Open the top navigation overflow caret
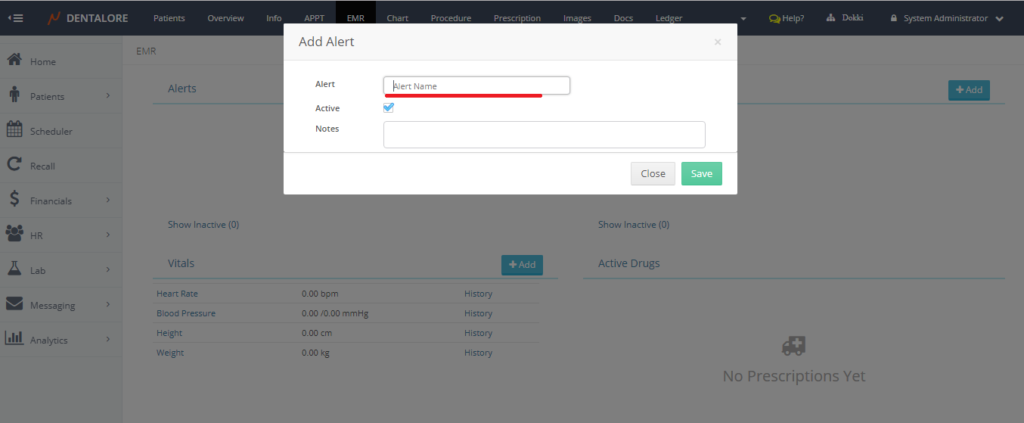 coord(744,19)
